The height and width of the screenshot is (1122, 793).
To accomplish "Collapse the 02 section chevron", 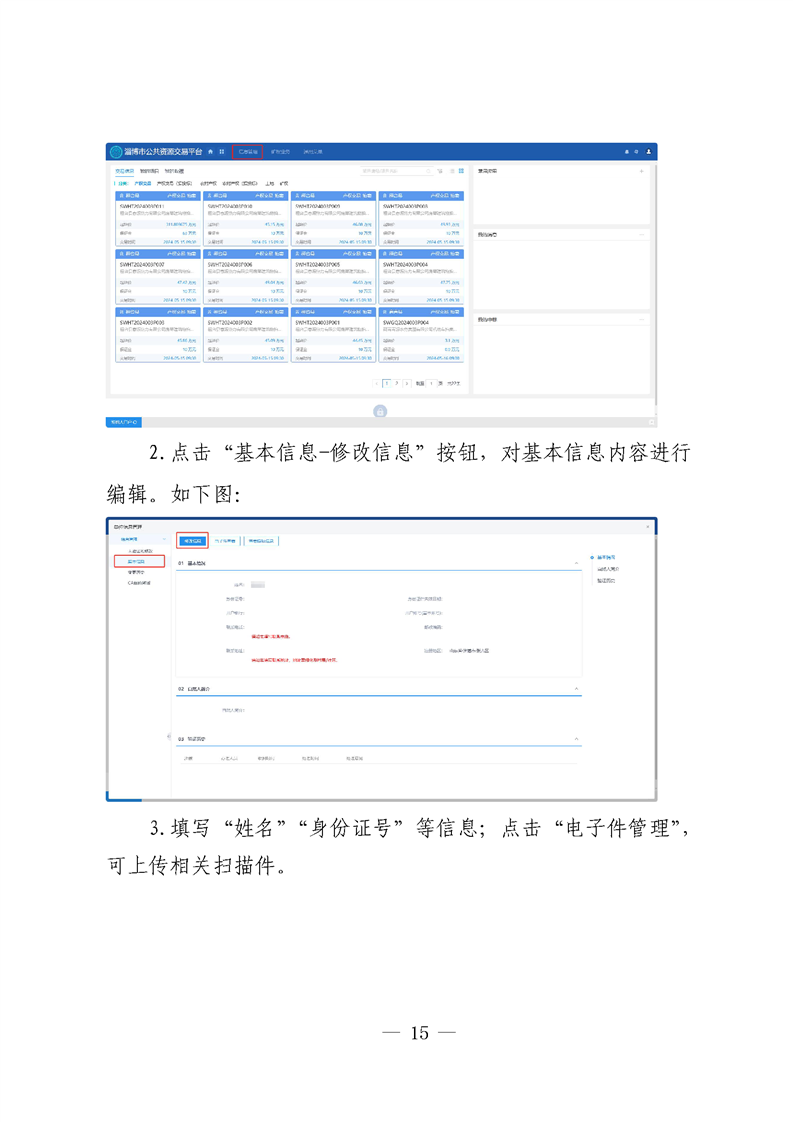I will coord(577,689).
